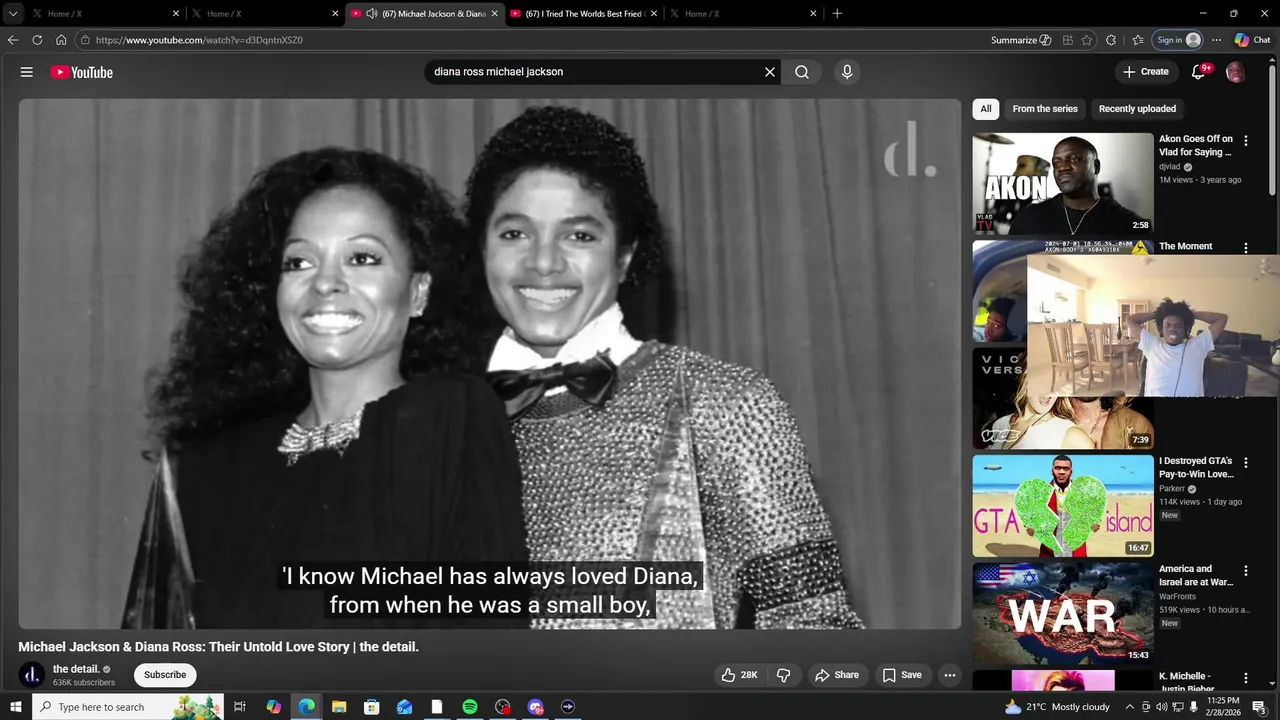
Task: Open GTA island video thumbnail
Action: point(1063,506)
